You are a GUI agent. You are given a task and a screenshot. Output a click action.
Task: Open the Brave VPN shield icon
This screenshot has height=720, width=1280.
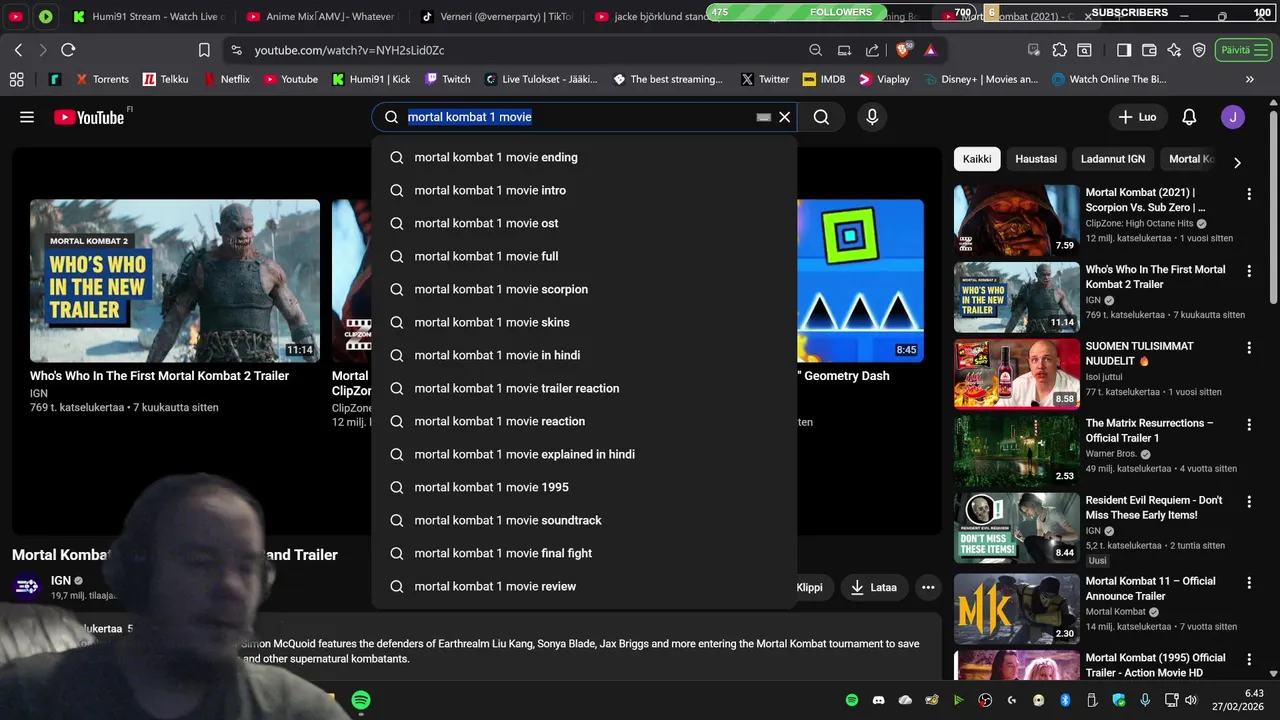(1199, 50)
